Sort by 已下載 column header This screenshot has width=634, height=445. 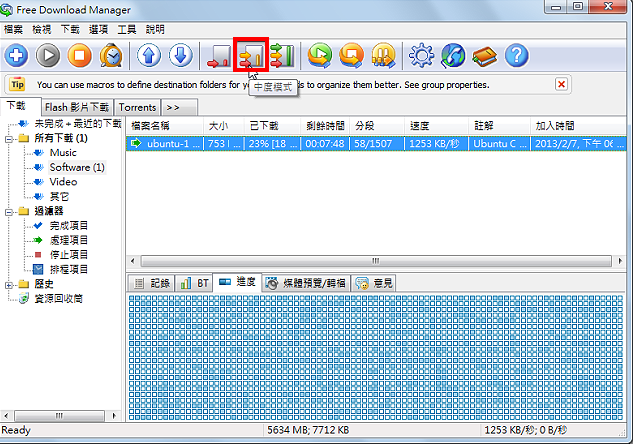tap(273, 126)
